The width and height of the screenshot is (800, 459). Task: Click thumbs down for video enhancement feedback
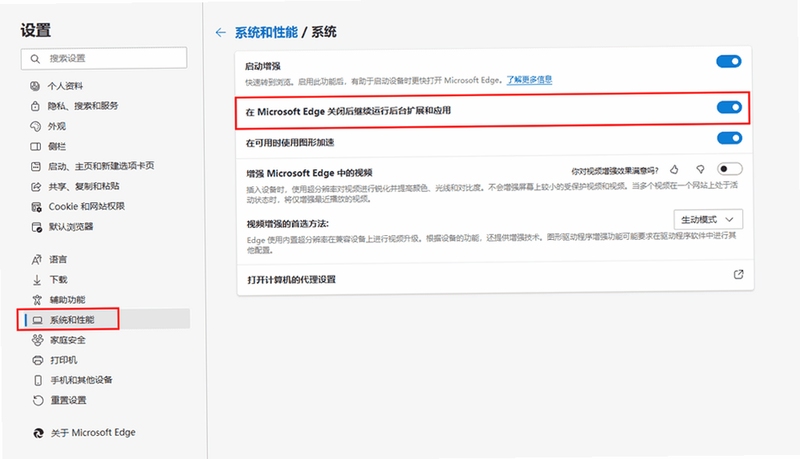coord(700,169)
